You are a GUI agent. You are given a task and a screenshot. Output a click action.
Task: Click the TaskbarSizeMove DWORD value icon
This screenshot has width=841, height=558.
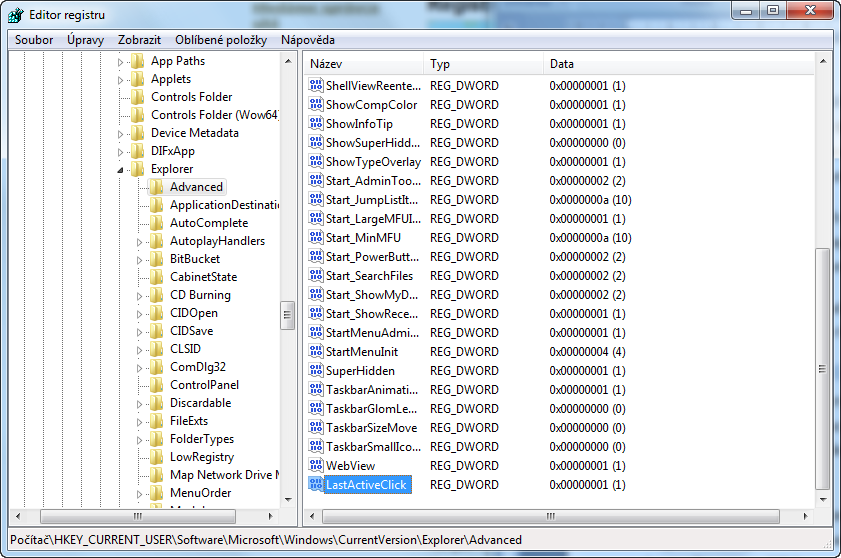[x=316, y=428]
